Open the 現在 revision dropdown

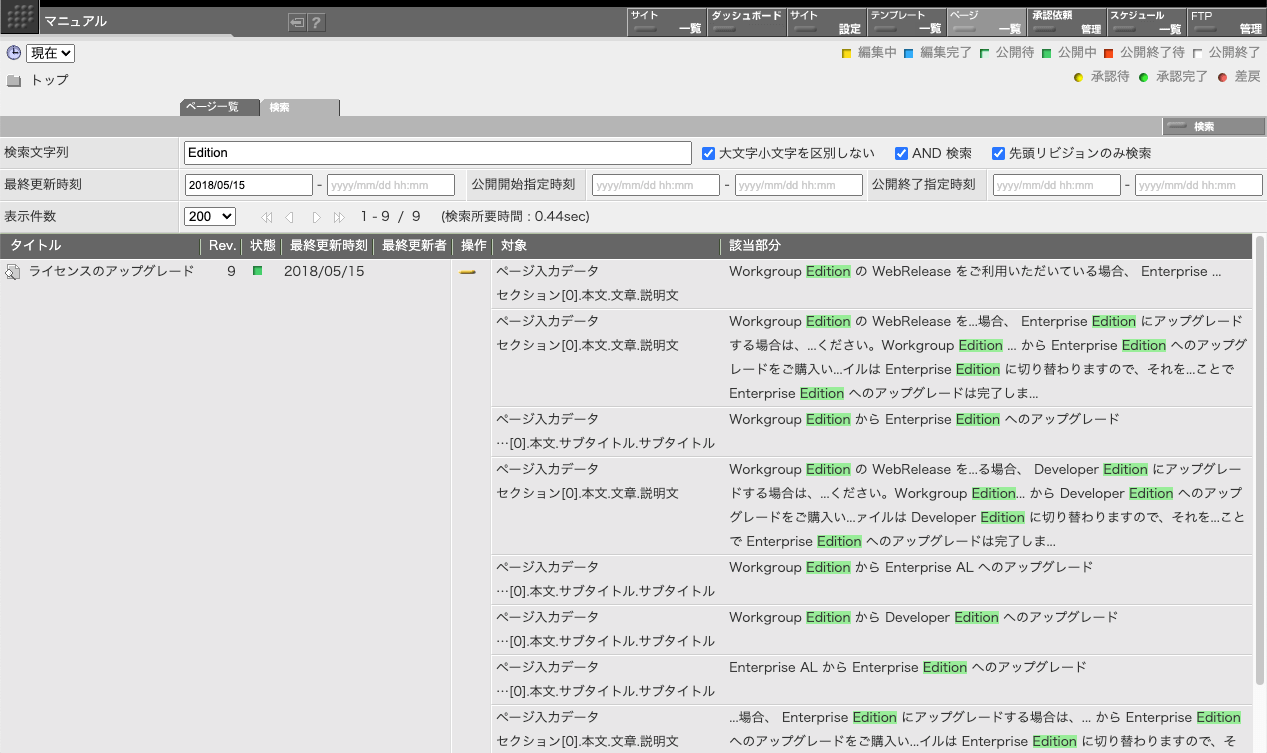click(x=50, y=53)
